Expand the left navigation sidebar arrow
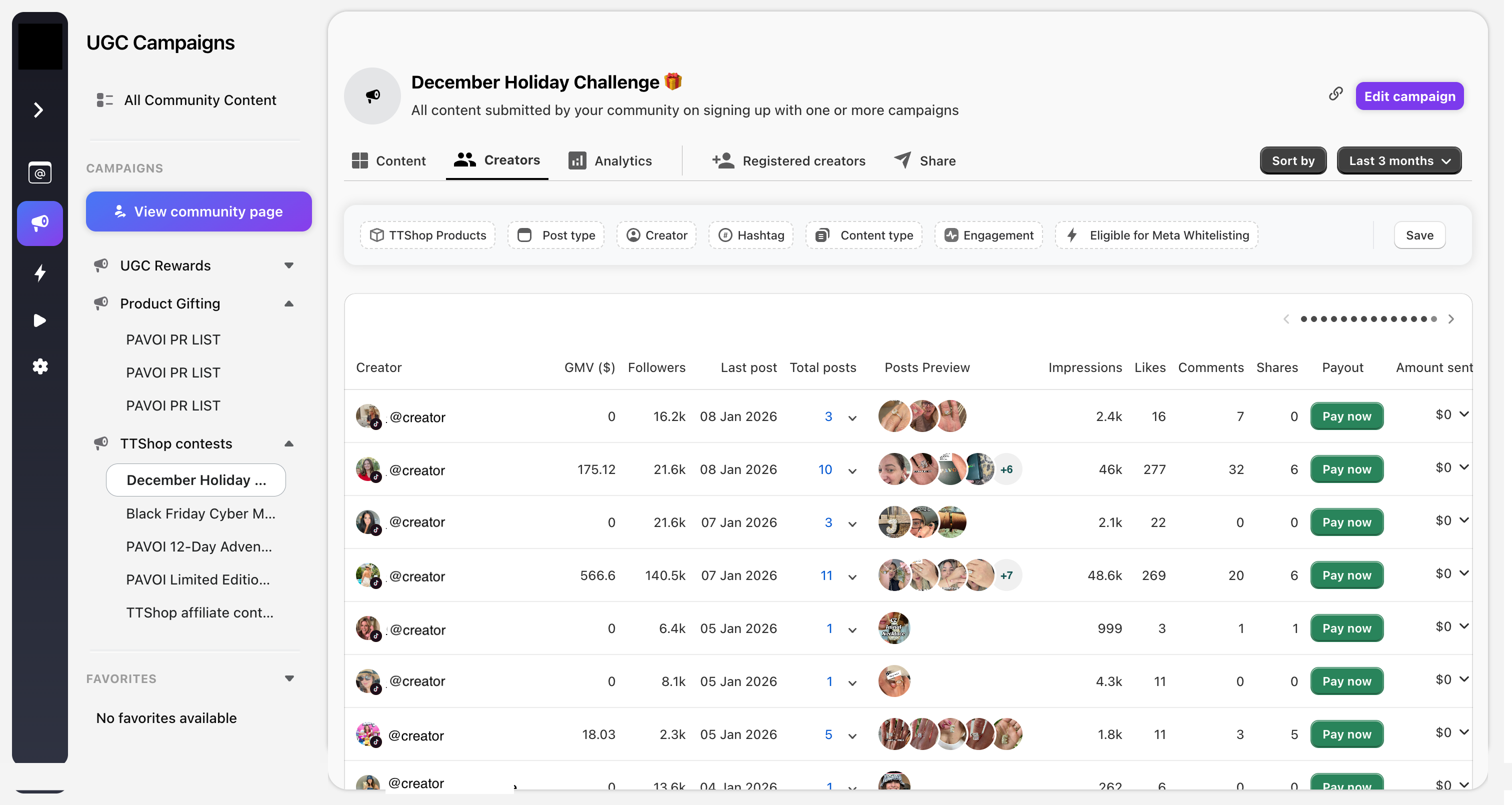 [38, 110]
